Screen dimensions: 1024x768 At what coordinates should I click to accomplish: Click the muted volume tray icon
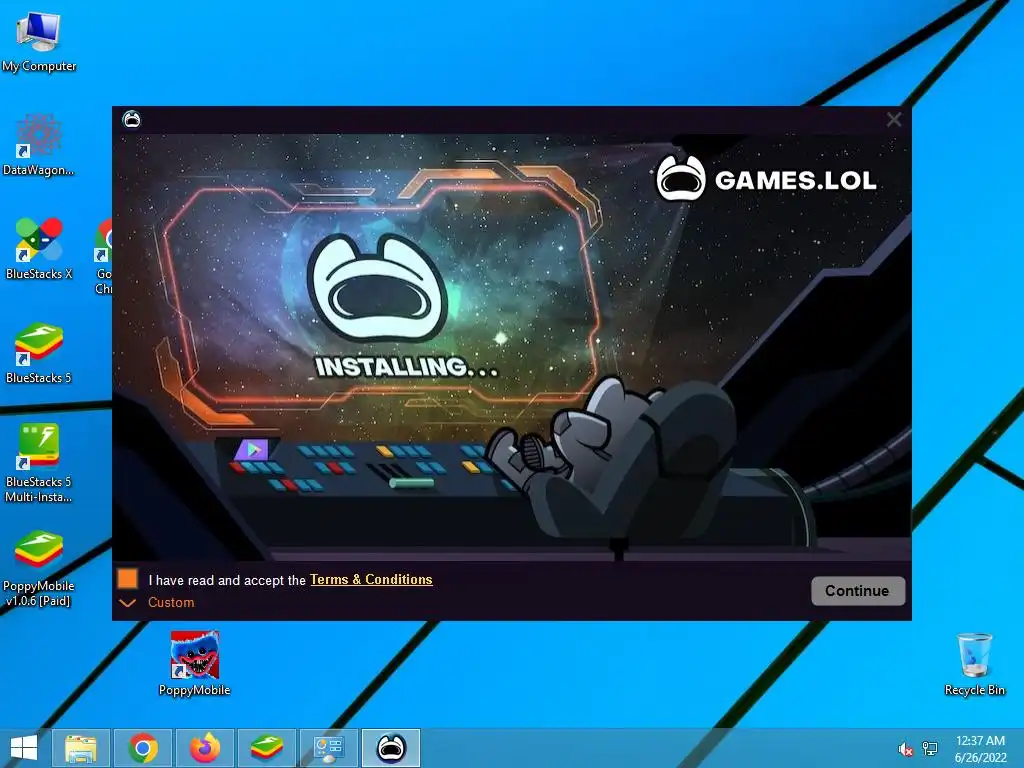(x=906, y=749)
